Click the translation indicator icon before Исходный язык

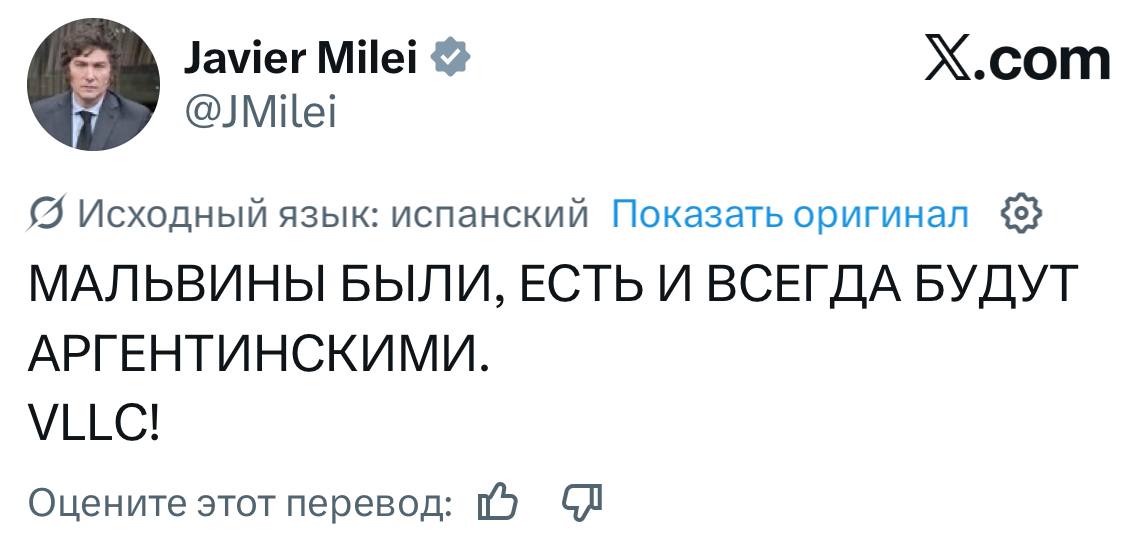[x=46, y=215]
